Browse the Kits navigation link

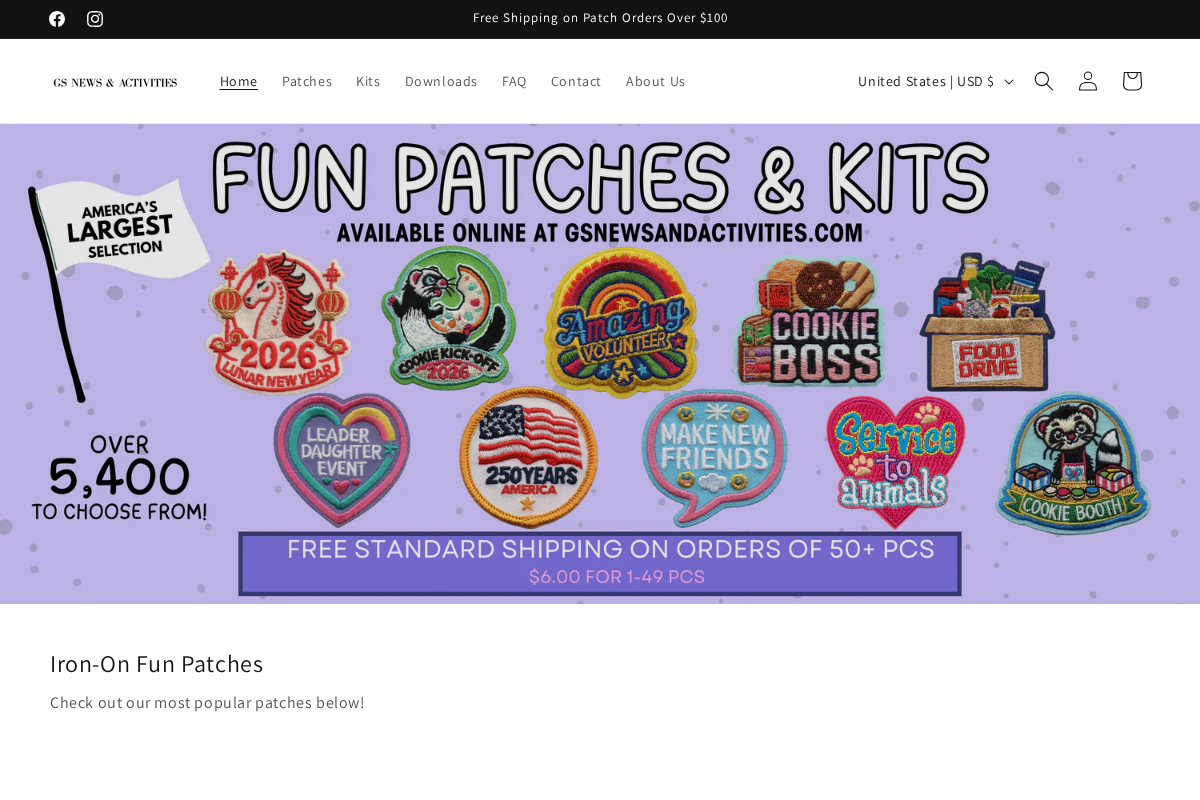[368, 81]
